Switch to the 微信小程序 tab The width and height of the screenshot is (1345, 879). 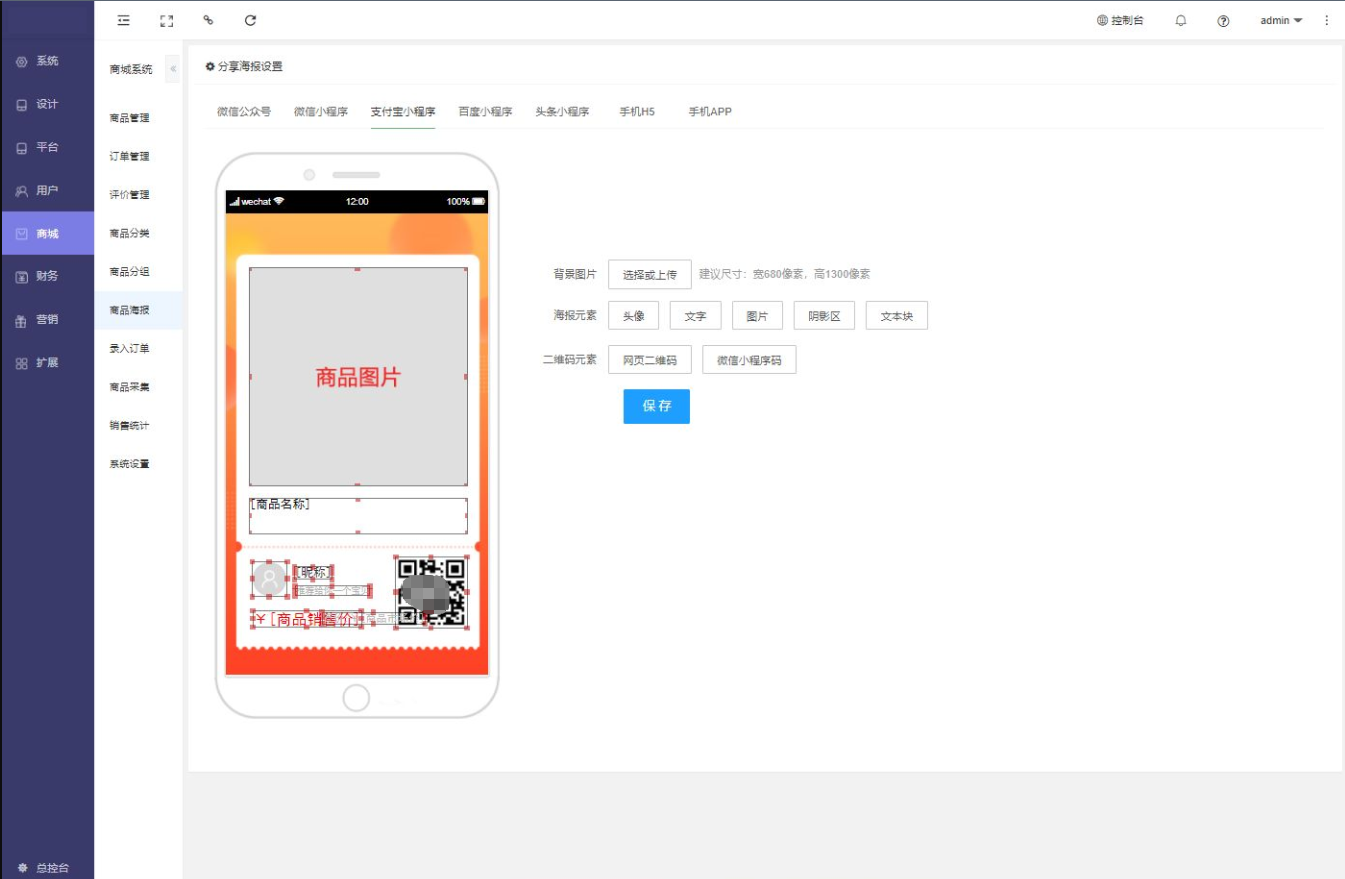pyautogui.click(x=321, y=111)
